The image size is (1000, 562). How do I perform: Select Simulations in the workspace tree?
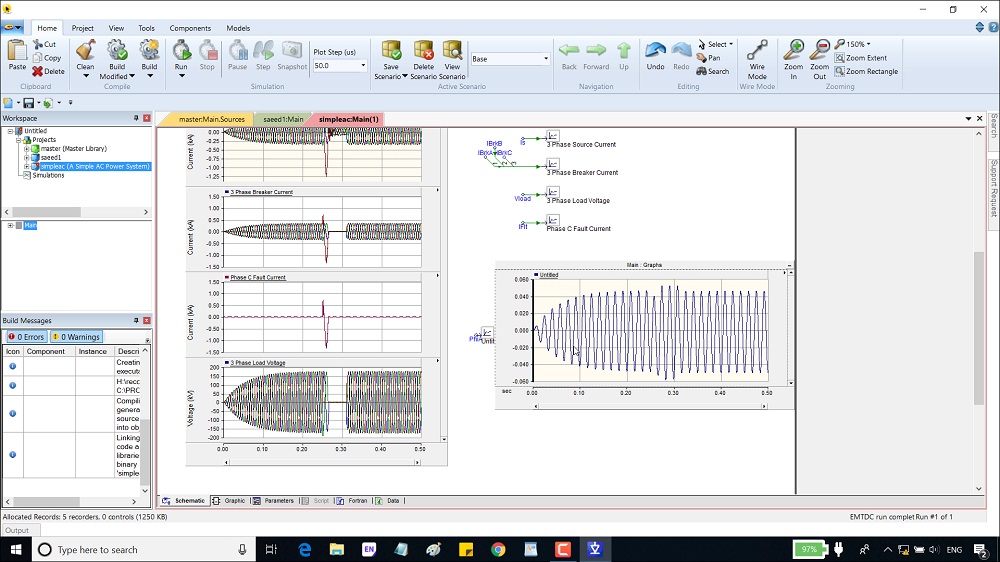(x=48, y=175)
